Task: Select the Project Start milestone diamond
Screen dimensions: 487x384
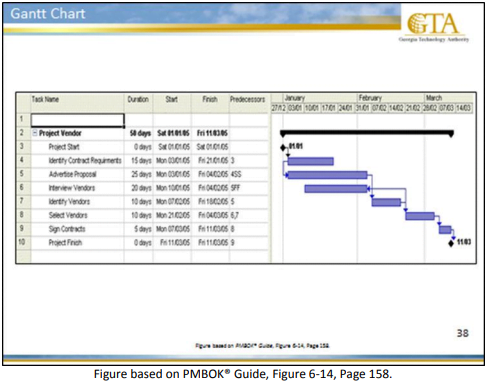Action: point(283,147)
